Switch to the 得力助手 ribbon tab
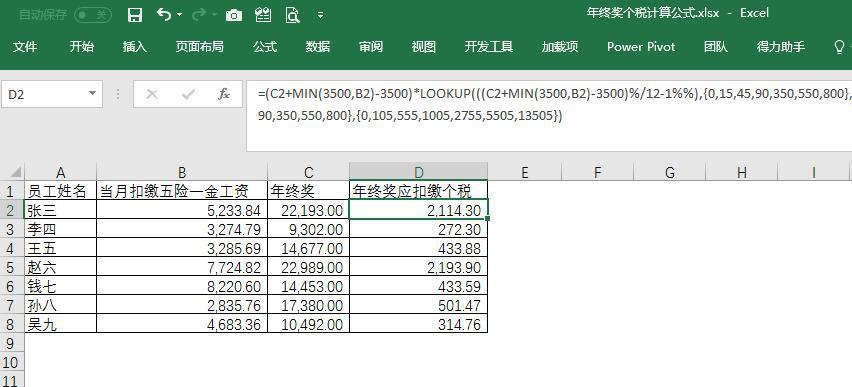852x387 pixels. tap(781, 47)
